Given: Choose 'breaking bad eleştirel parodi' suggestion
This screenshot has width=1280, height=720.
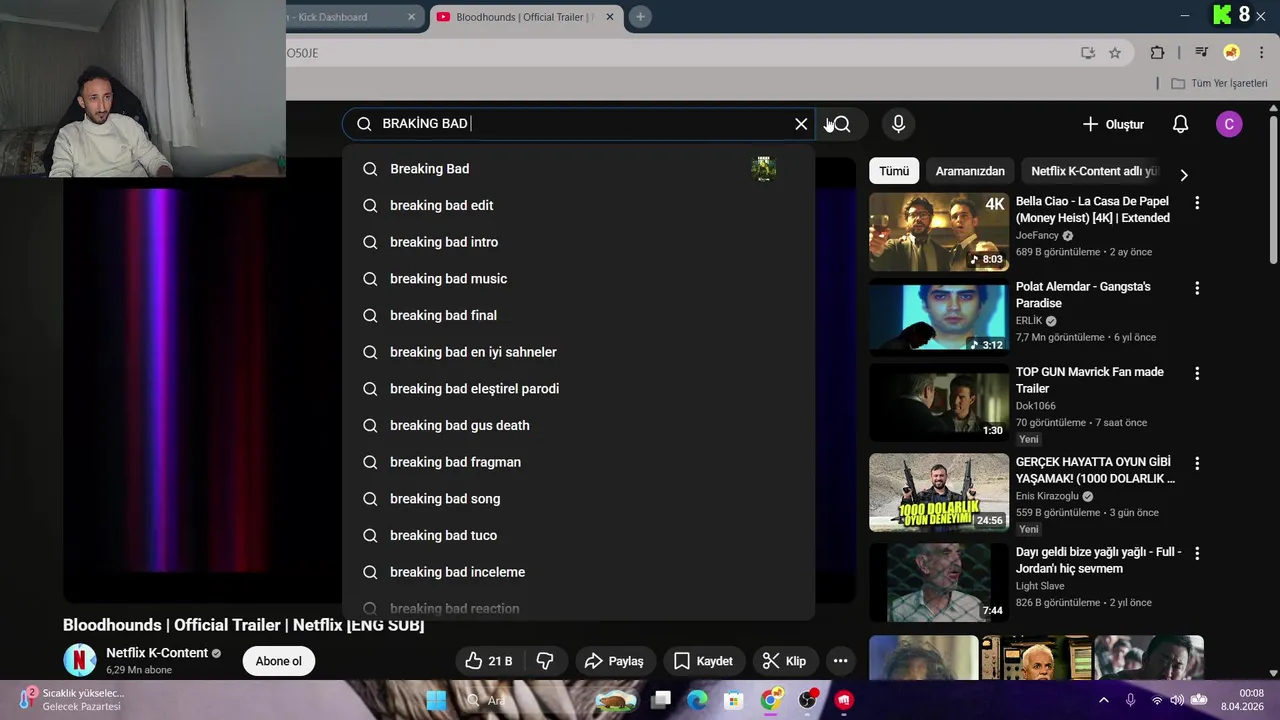Looking at the screenshot, I should pyautogui.click(x=578, y=389).
